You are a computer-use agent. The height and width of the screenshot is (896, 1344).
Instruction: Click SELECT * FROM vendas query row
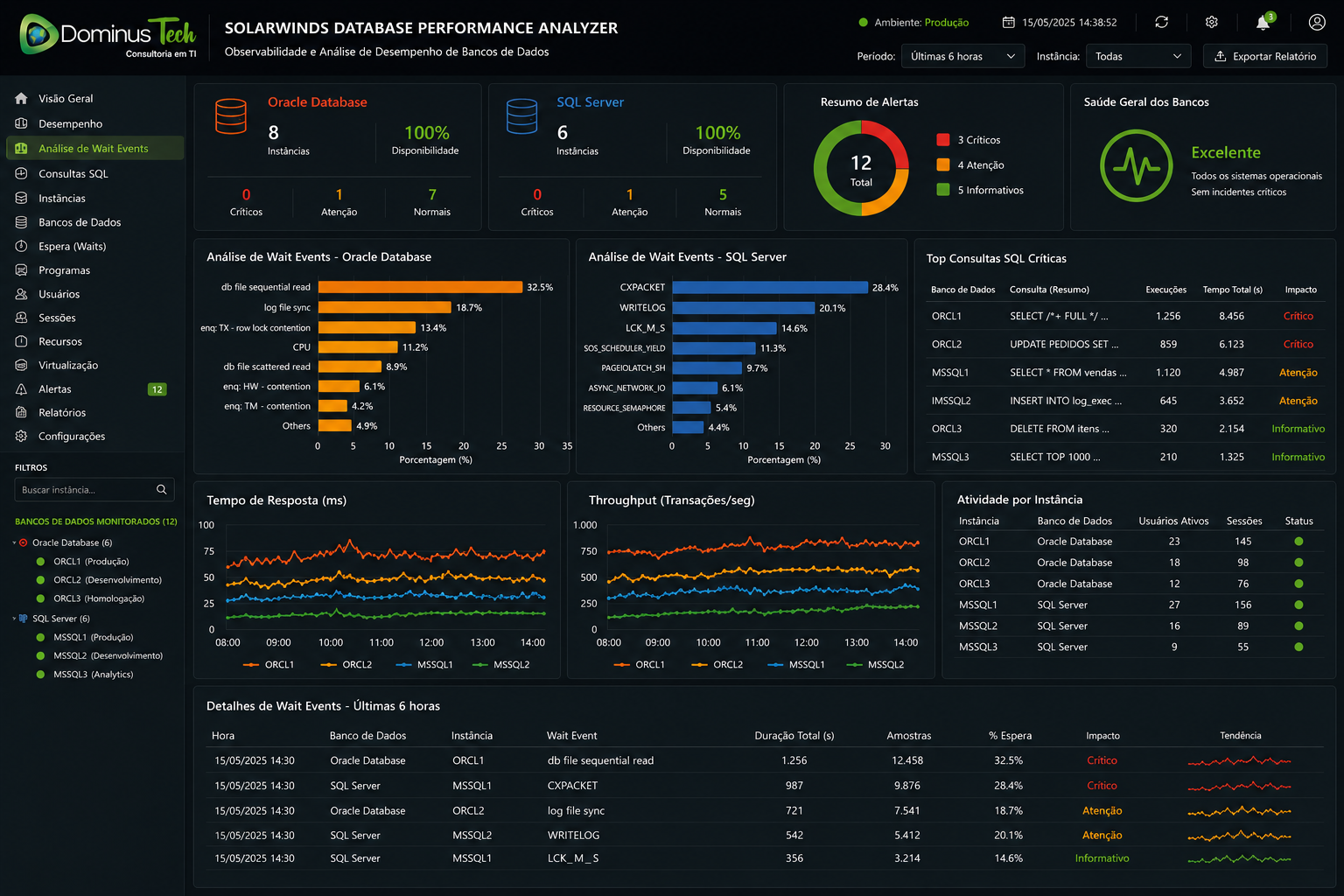tap(1124, 372)
